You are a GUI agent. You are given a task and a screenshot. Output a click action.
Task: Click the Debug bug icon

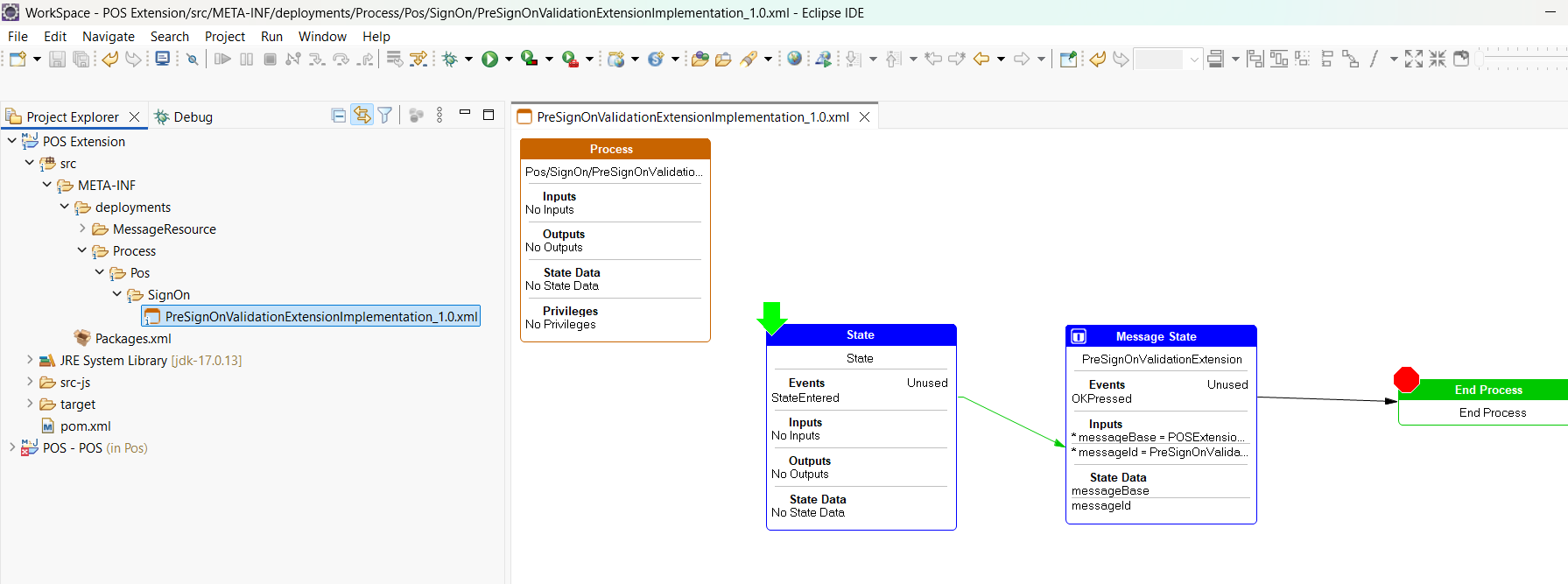coord(450,59)
